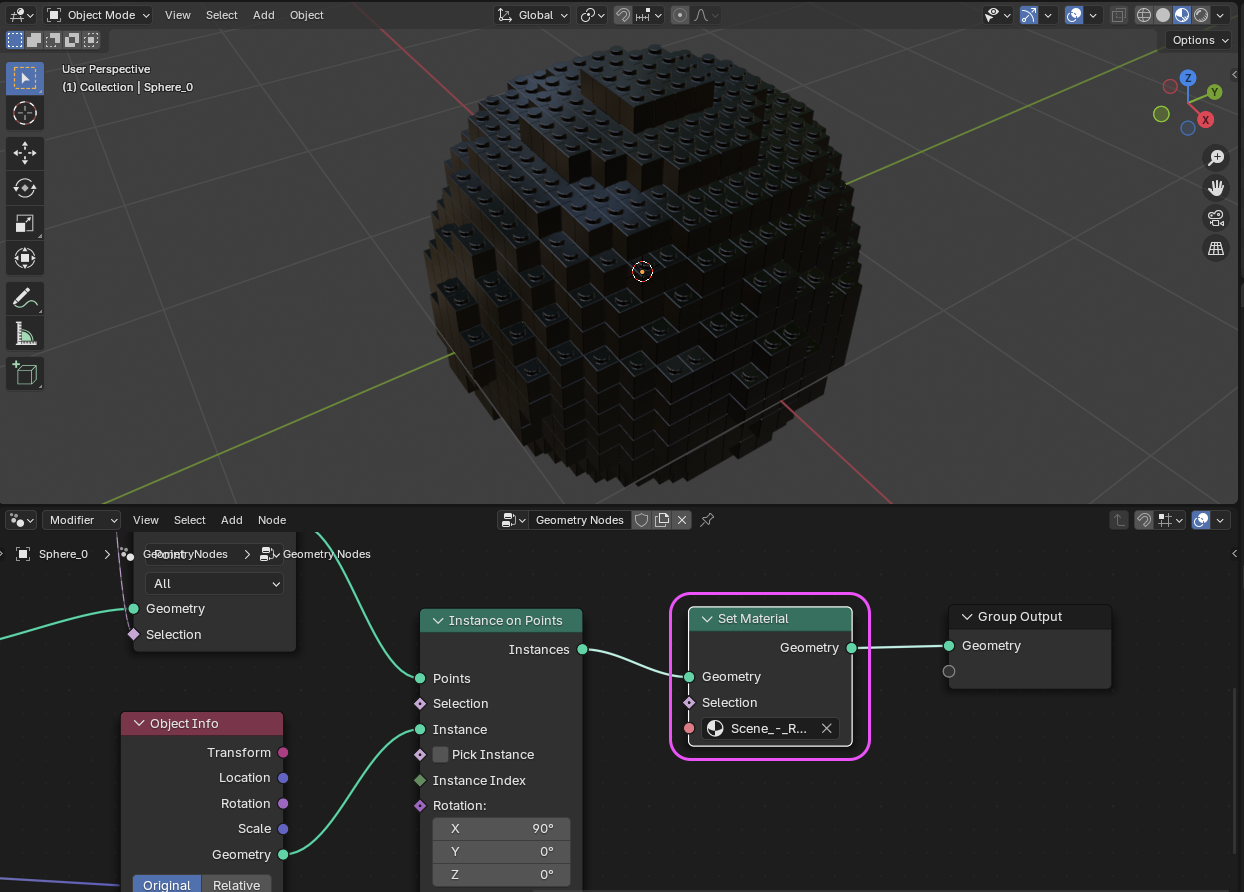Image resolution: width=1244 pixels, height=892 pixels.
Task: Activate the Move tool
Action: coord(25,152)
